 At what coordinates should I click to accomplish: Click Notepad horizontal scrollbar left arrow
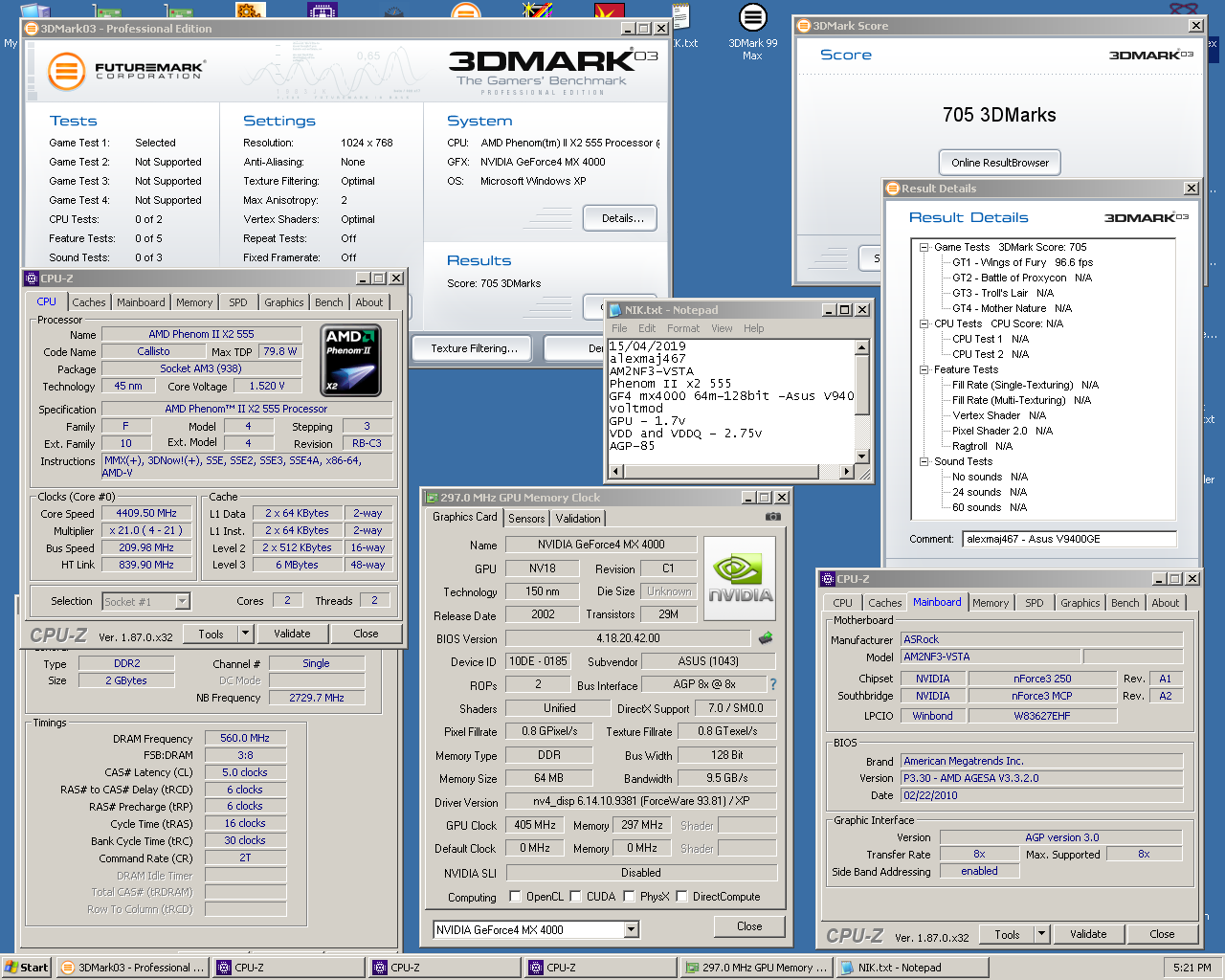click(616, 471)
